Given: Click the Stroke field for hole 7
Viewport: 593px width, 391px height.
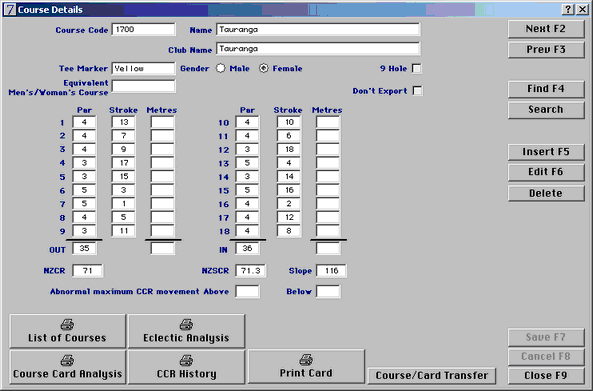Looking at the screenshot, I should tap(124, 204).
